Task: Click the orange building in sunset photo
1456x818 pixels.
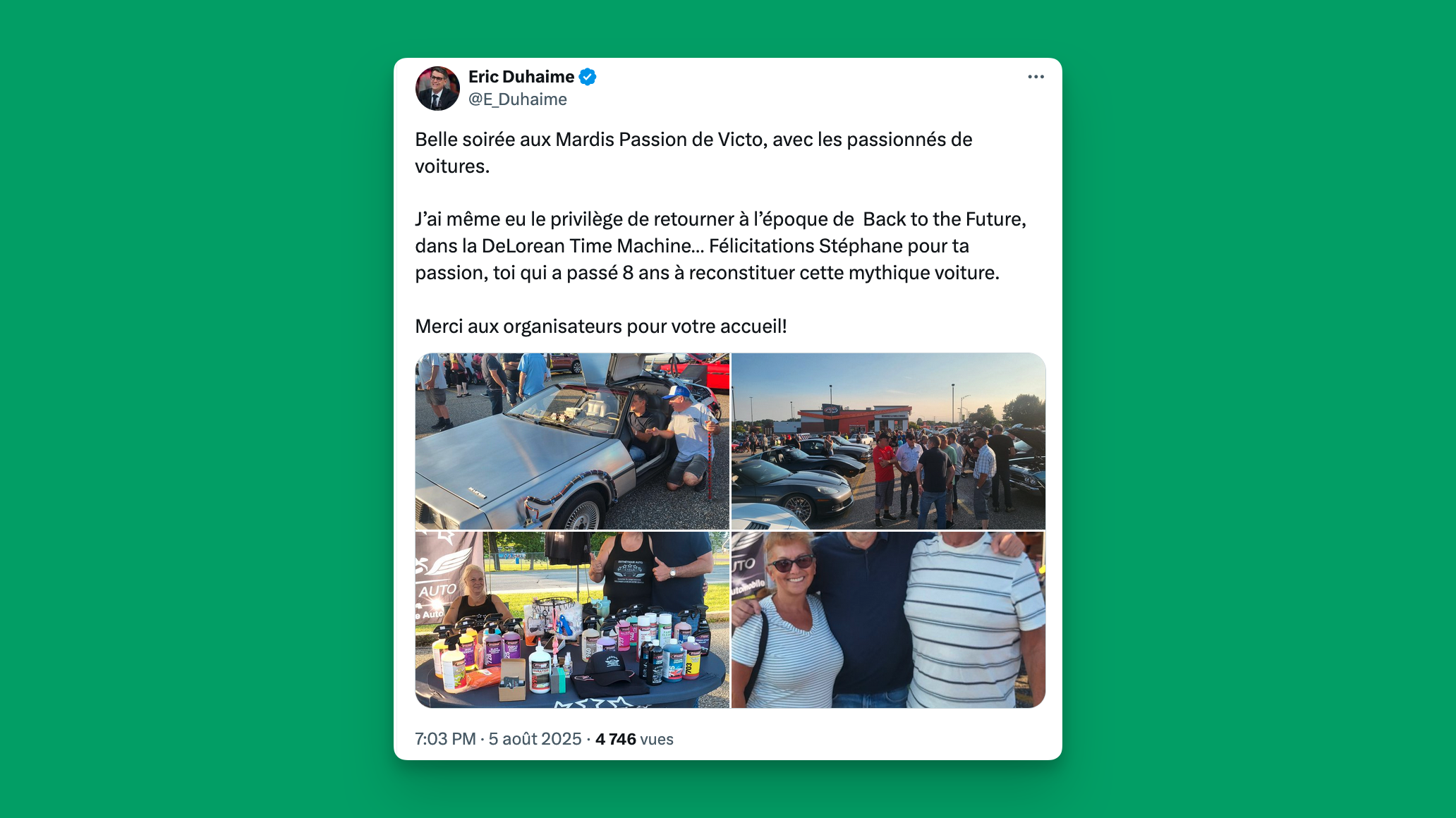Action: pos(854,420)
